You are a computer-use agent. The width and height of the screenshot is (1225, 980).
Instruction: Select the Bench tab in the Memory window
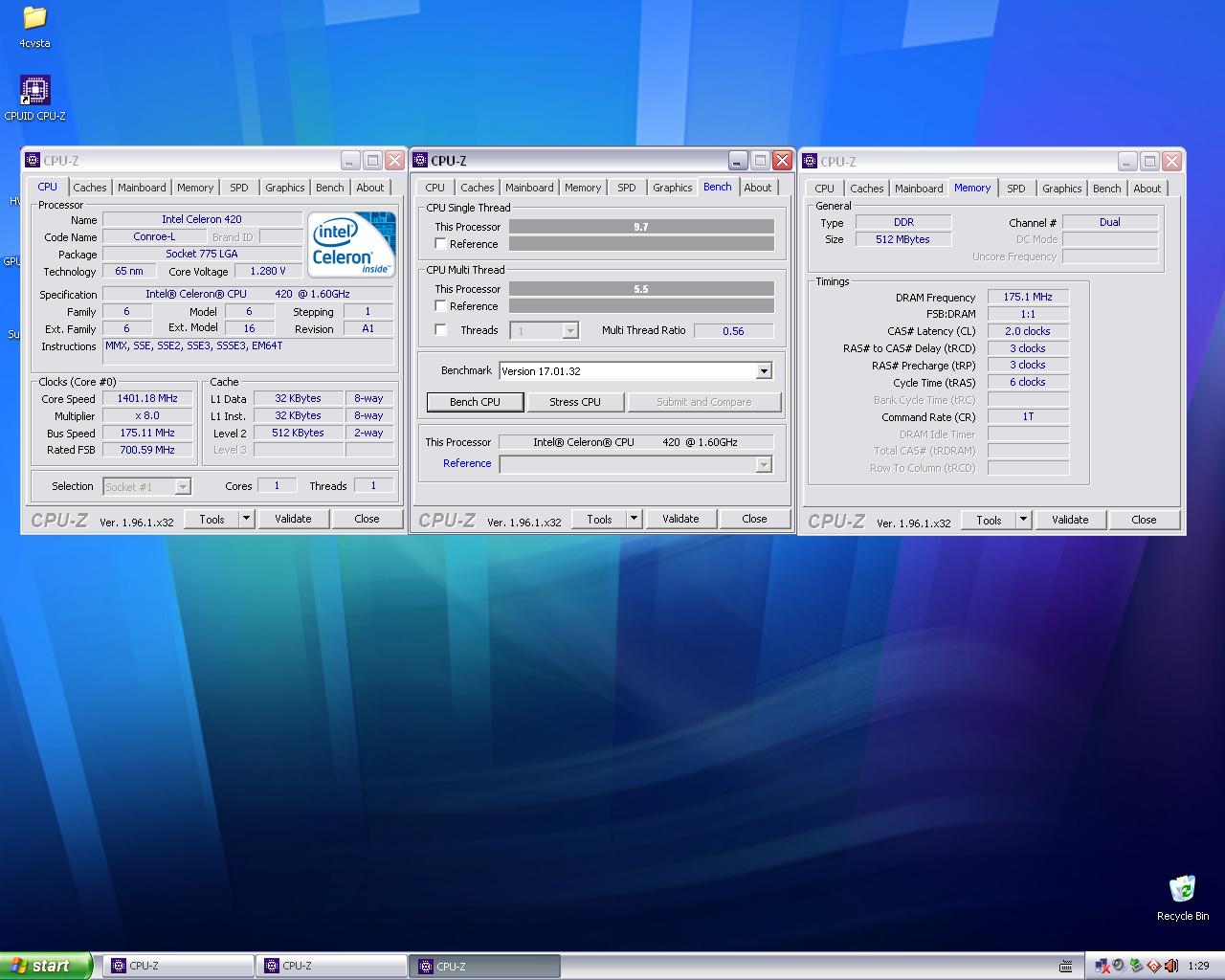[1107, 189]
